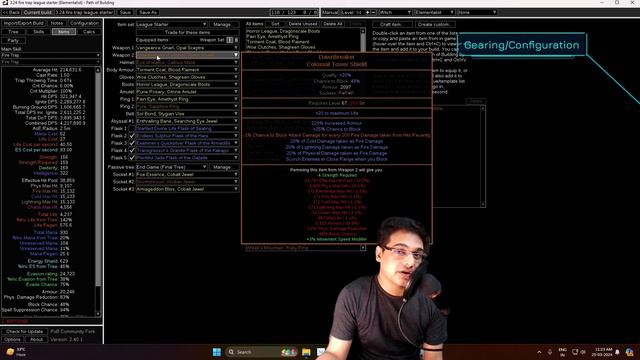Screen dimensions: 640x360
Task: Click the Save As button
Action: 148,13
